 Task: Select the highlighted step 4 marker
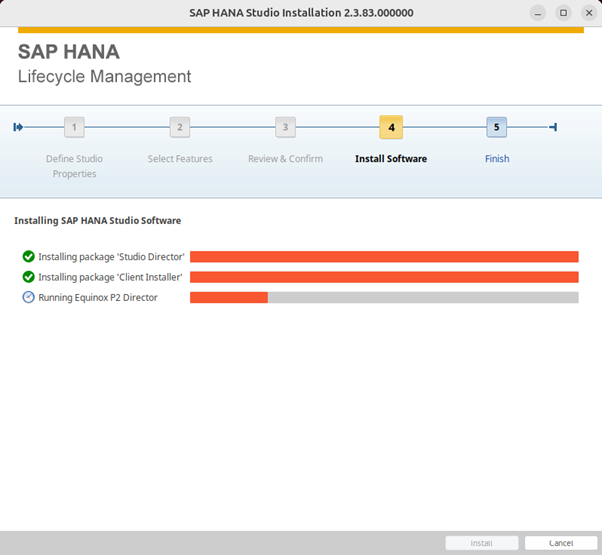pyautogui.click(x=391, y=127)
